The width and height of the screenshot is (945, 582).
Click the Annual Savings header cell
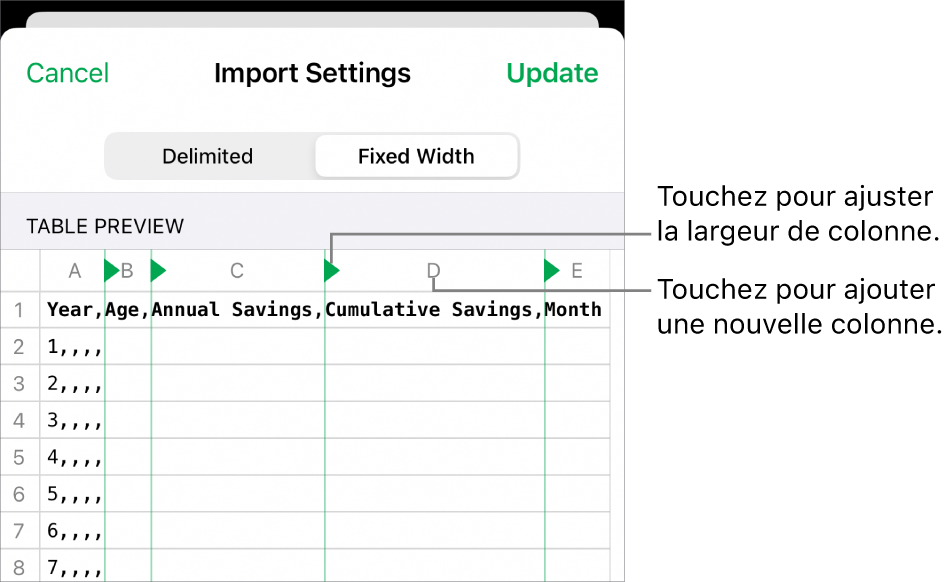(x=238, y=309)
